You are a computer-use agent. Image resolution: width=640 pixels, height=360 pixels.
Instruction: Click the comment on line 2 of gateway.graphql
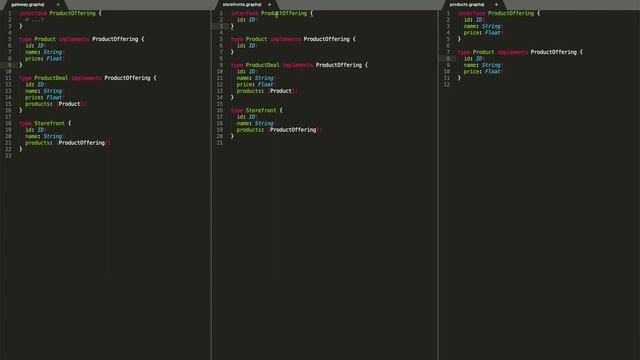click(34, 20)
